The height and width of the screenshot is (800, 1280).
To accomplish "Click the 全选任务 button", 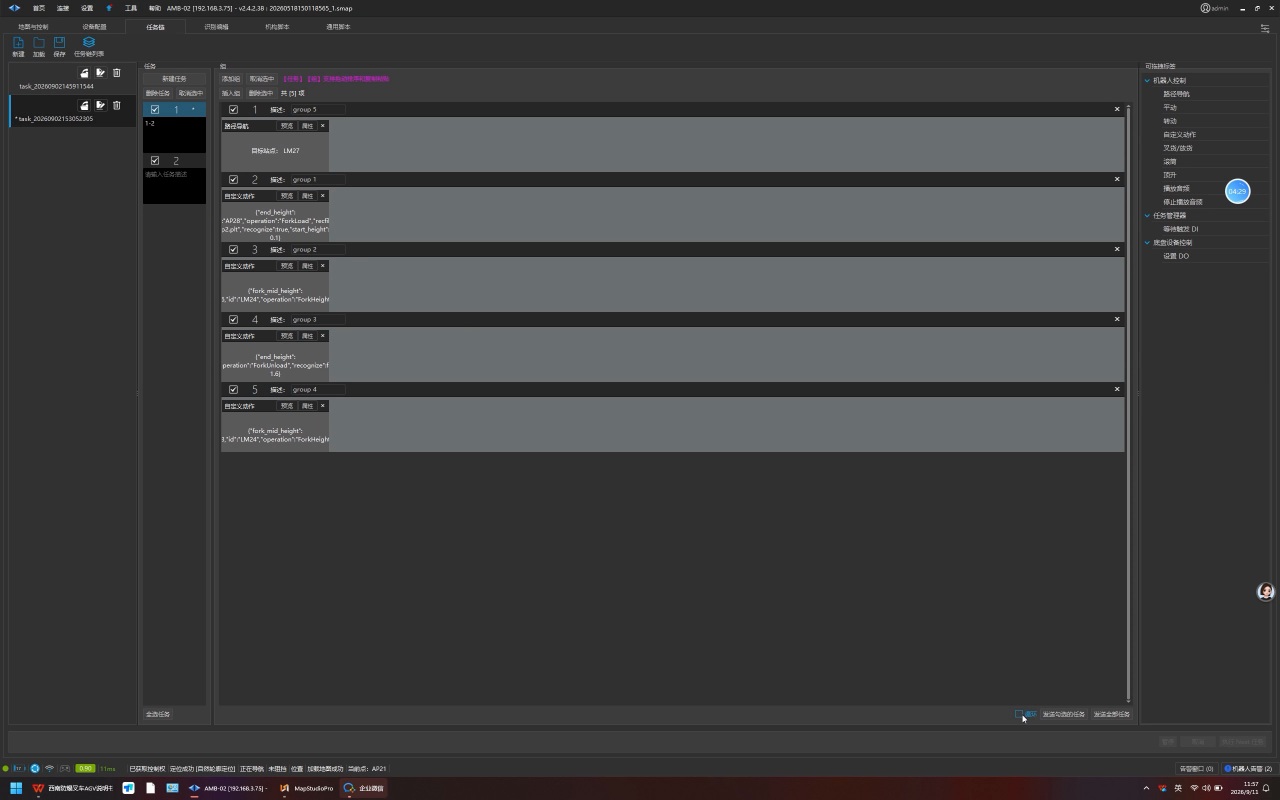I will pyautogui.click(x=158, y=714).
